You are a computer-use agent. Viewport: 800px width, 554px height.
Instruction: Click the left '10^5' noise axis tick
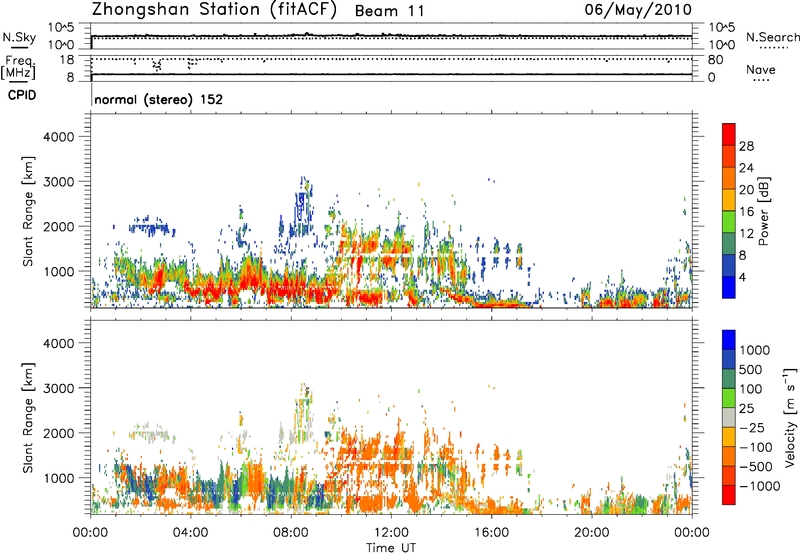[x=61, y=28]
